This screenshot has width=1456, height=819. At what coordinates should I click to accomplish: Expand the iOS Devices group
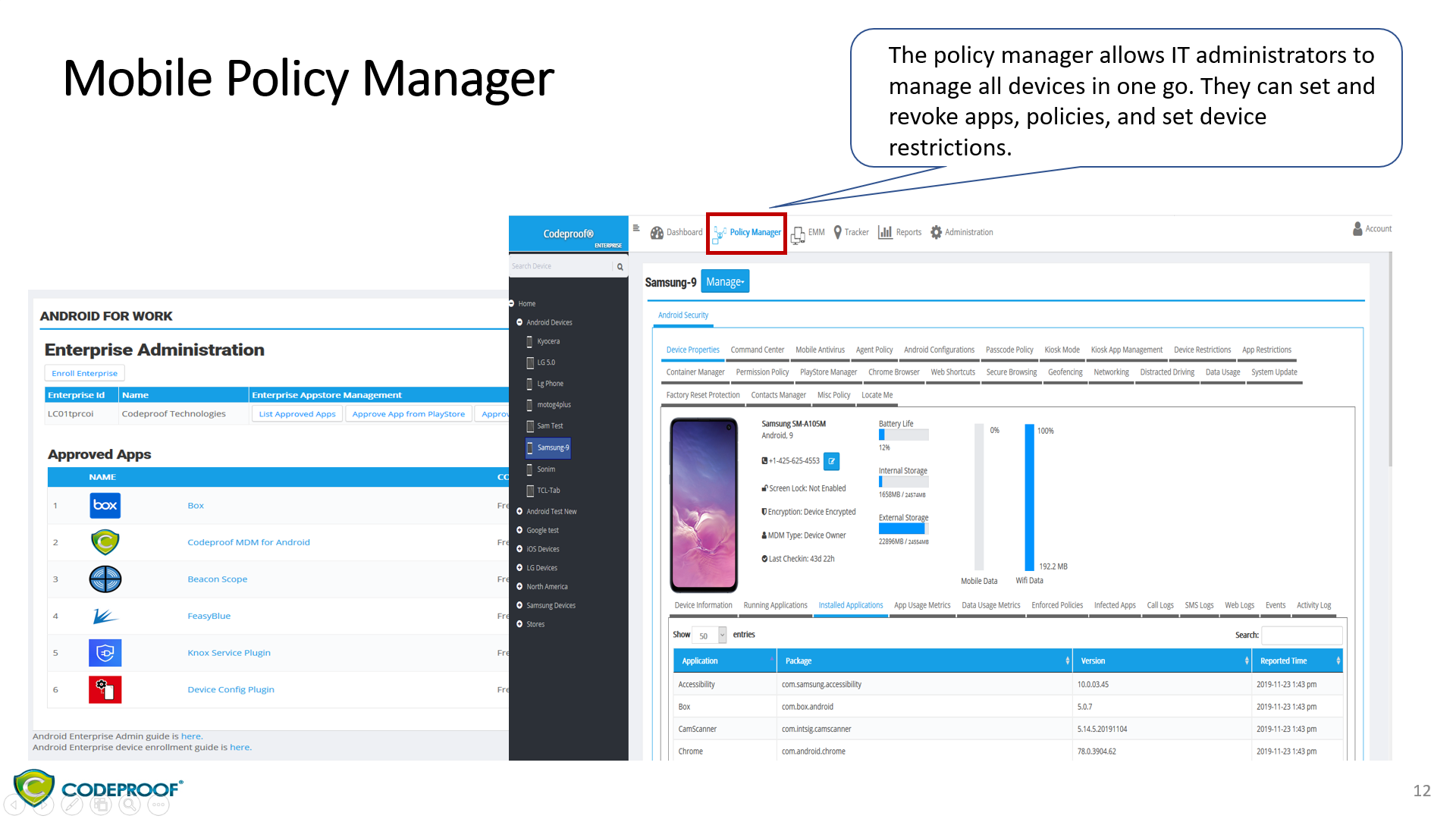(x=519, y=549)
